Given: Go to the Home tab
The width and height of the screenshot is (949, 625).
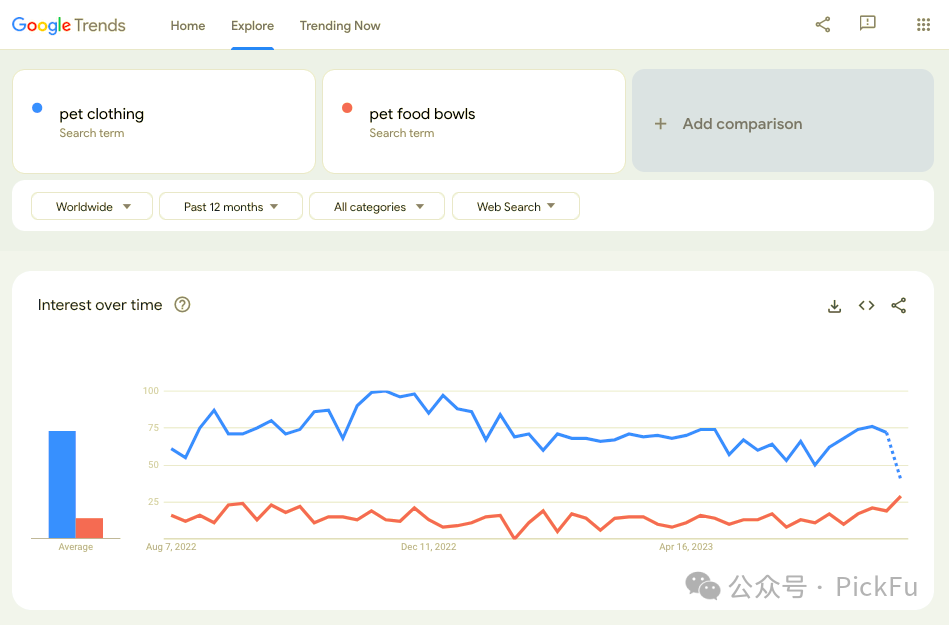Looking at the screenshot, I should point(187,26).
